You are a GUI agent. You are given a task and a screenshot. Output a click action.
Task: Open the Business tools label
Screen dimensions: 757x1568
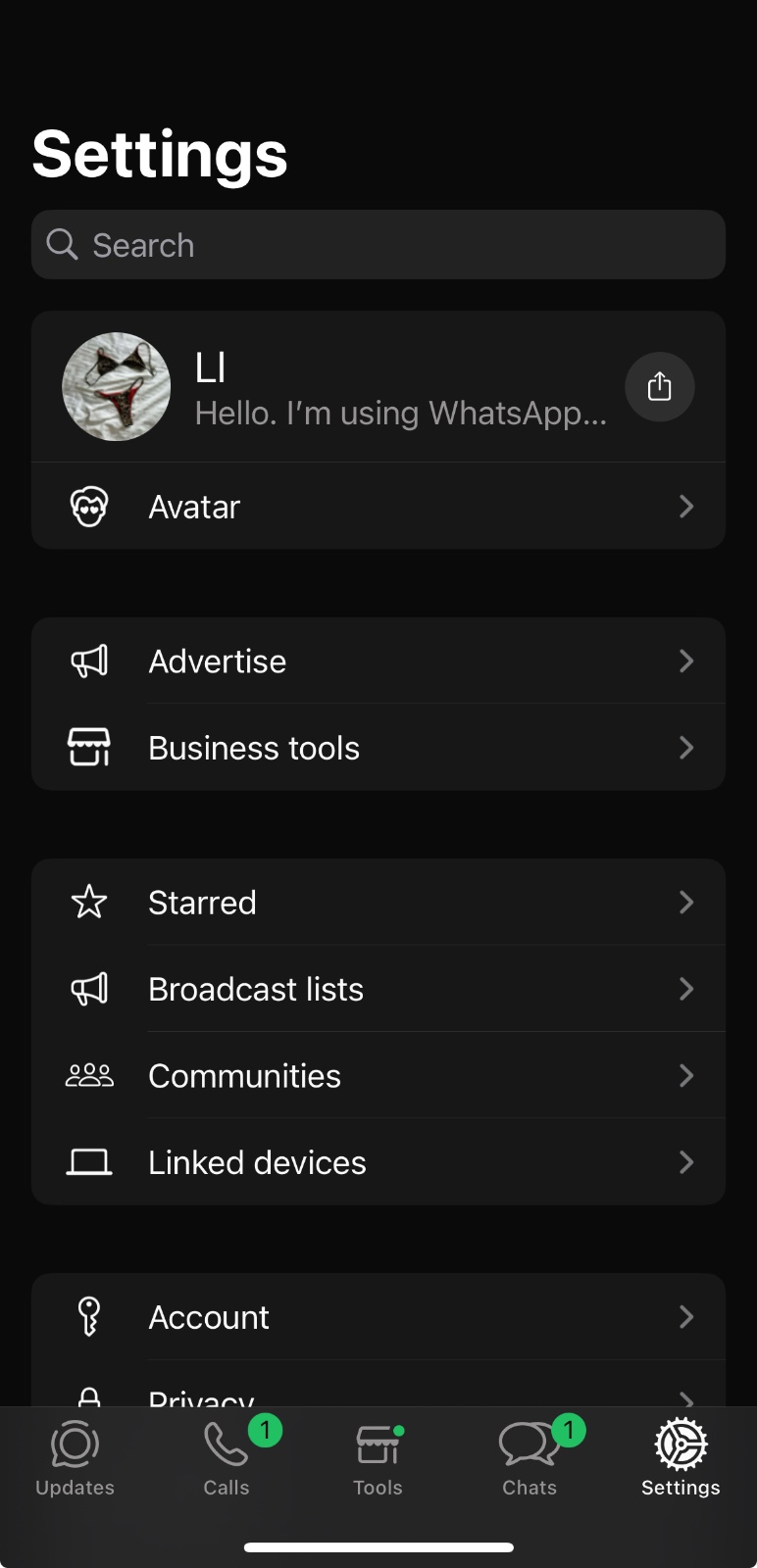coord(254,748)
